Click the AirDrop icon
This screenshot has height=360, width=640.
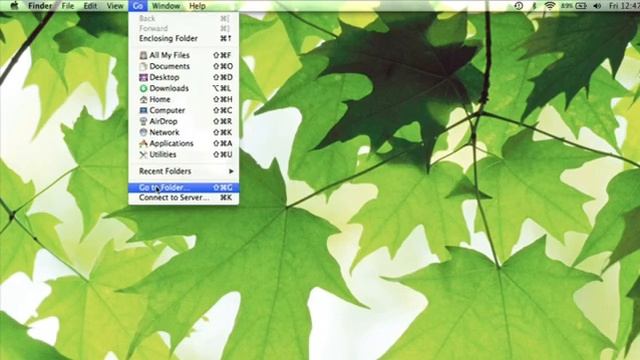(143, 121)
